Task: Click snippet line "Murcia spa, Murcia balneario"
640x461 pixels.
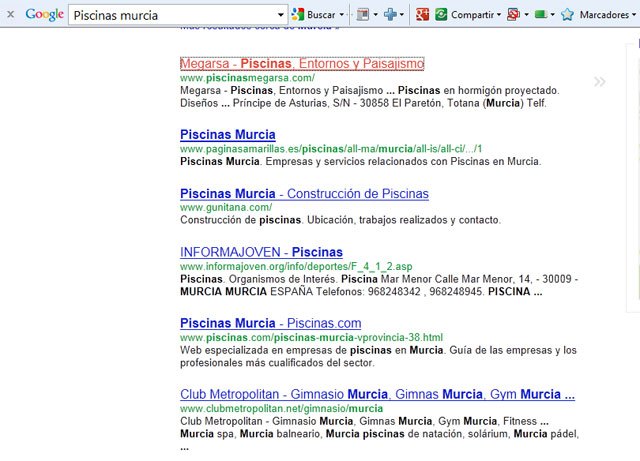Action: point(380,434)
